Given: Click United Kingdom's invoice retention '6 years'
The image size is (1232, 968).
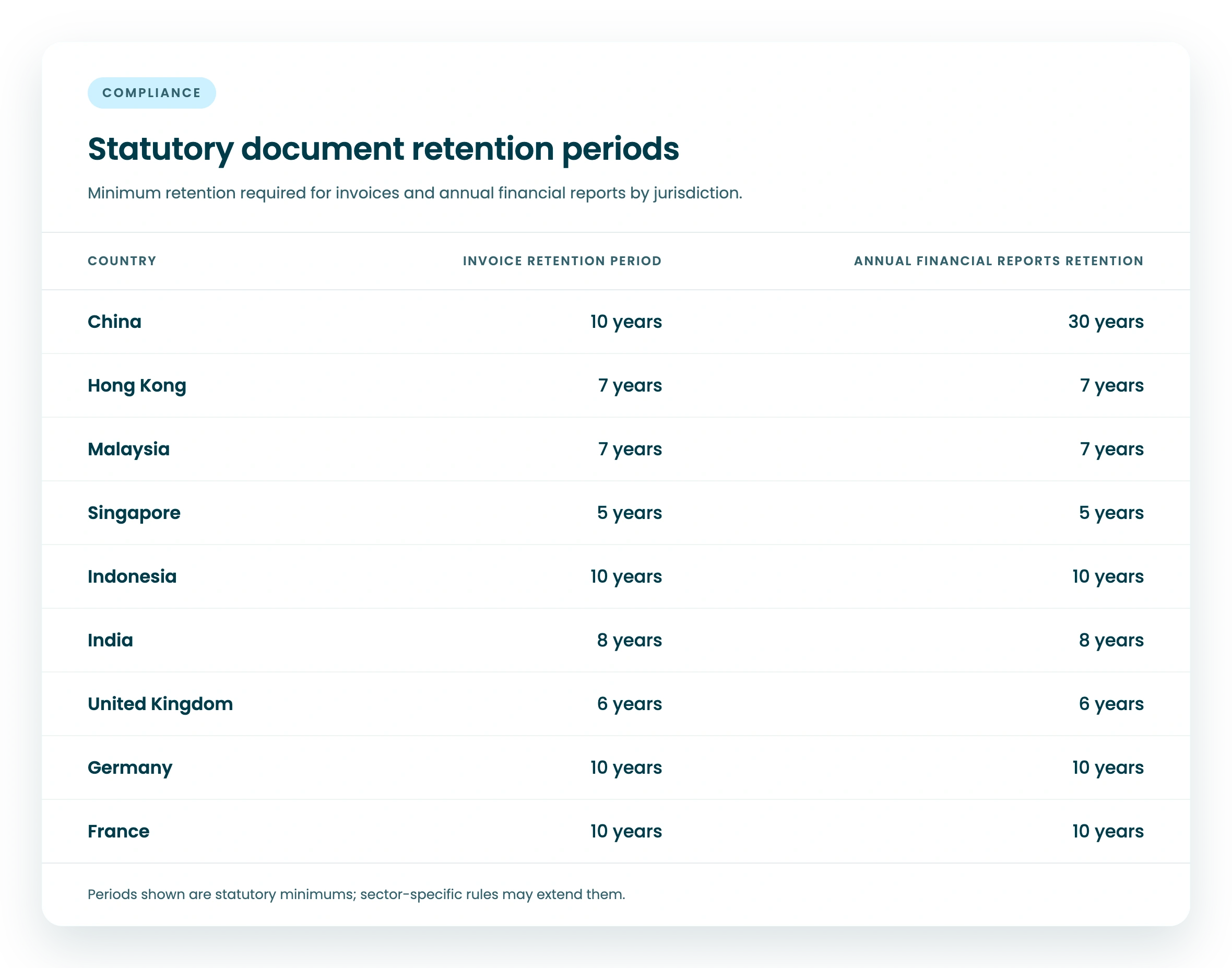Looking at the screenshot, I should pyautogui.click(x=630, y=704).
